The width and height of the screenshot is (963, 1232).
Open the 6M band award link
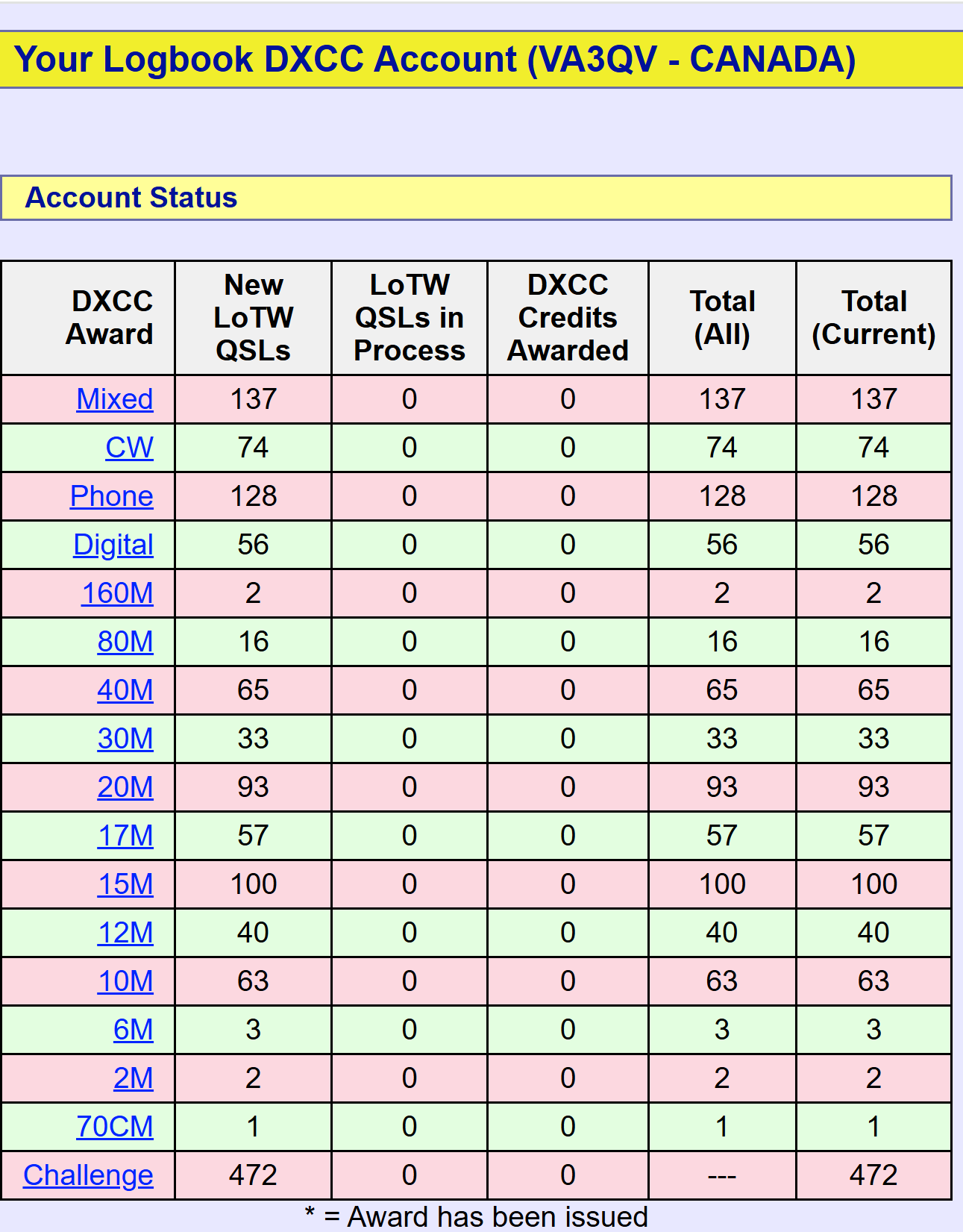click(x=134, y=1030)
